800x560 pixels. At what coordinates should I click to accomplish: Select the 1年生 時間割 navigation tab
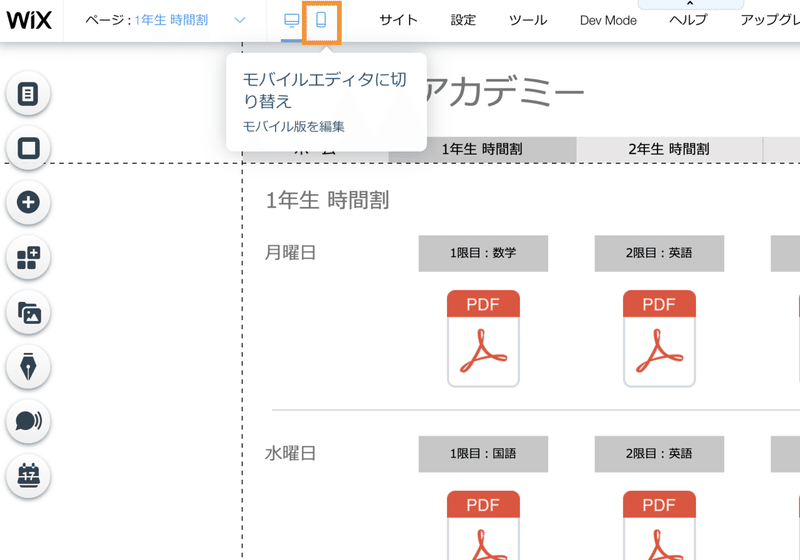point(482,149)
